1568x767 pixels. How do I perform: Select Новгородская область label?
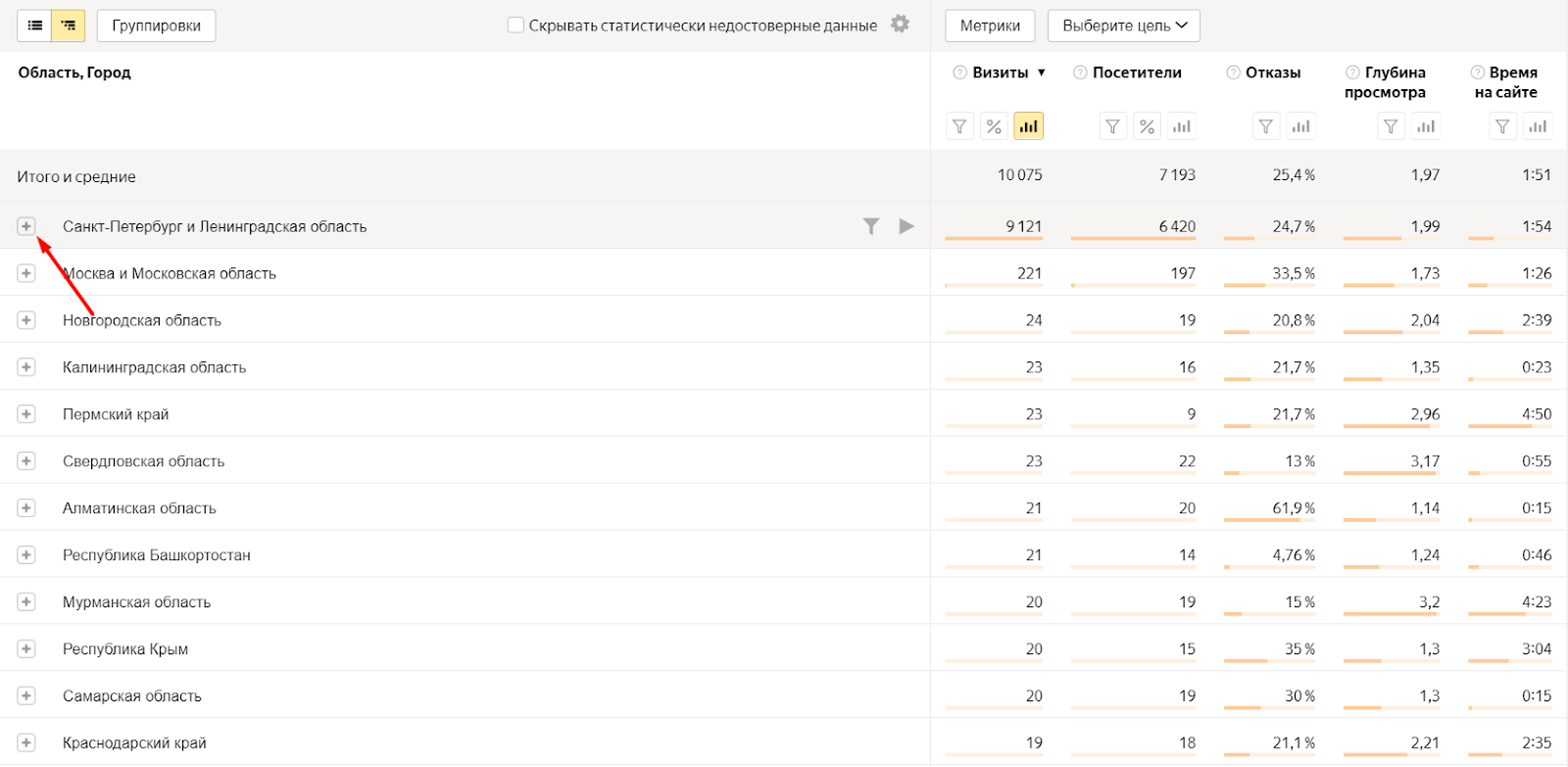coord(142,320)
